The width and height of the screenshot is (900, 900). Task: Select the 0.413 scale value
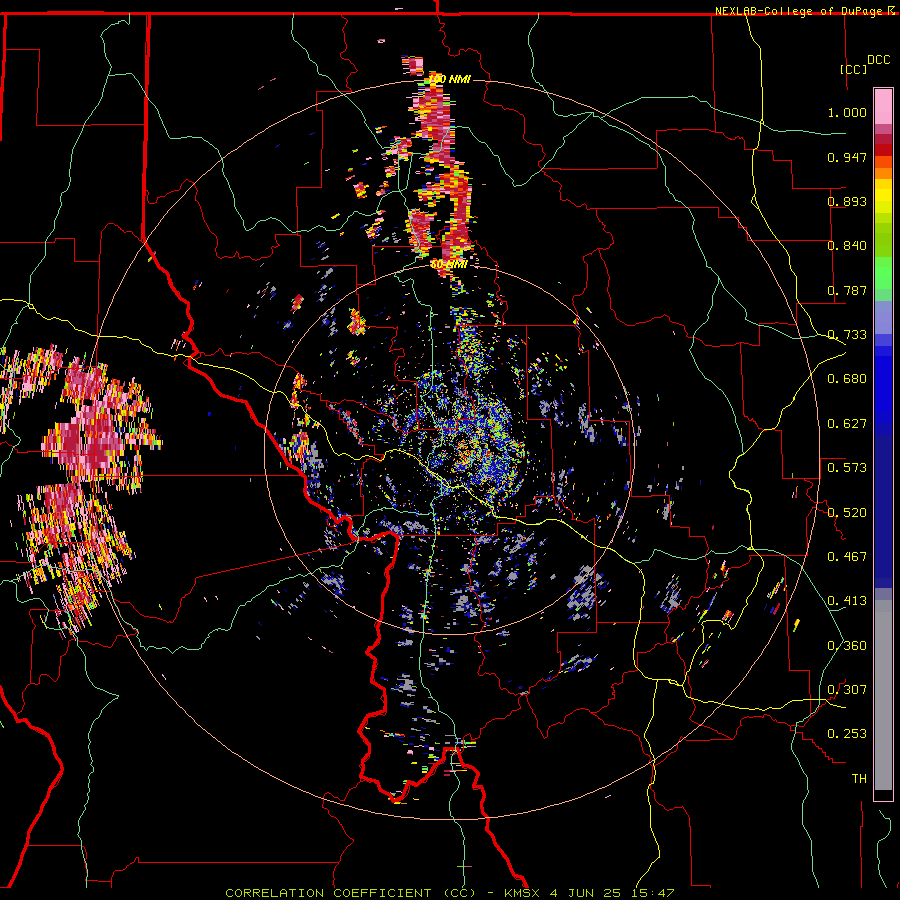pyautogui.click(x=847, y=601)
